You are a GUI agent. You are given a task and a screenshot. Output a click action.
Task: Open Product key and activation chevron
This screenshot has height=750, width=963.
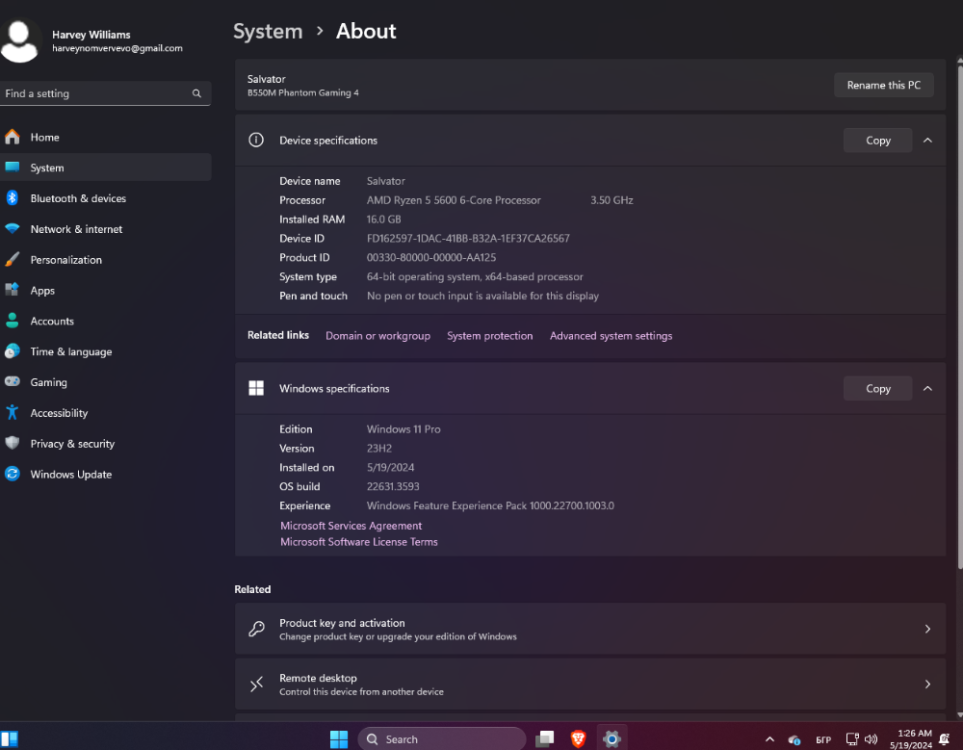click(927, 629)
